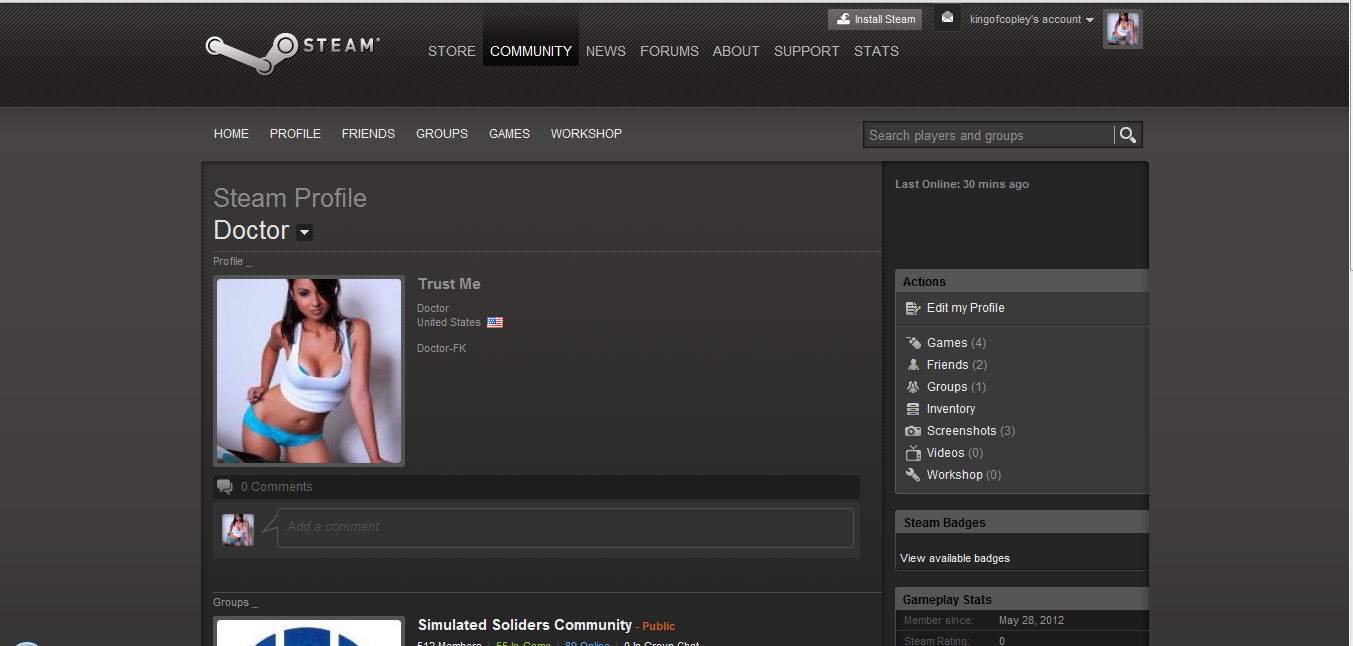The width and height of the screenshot is (1353, 646).
Task: Click the Inventory stack icon
Action: click(x=913, y=409)
